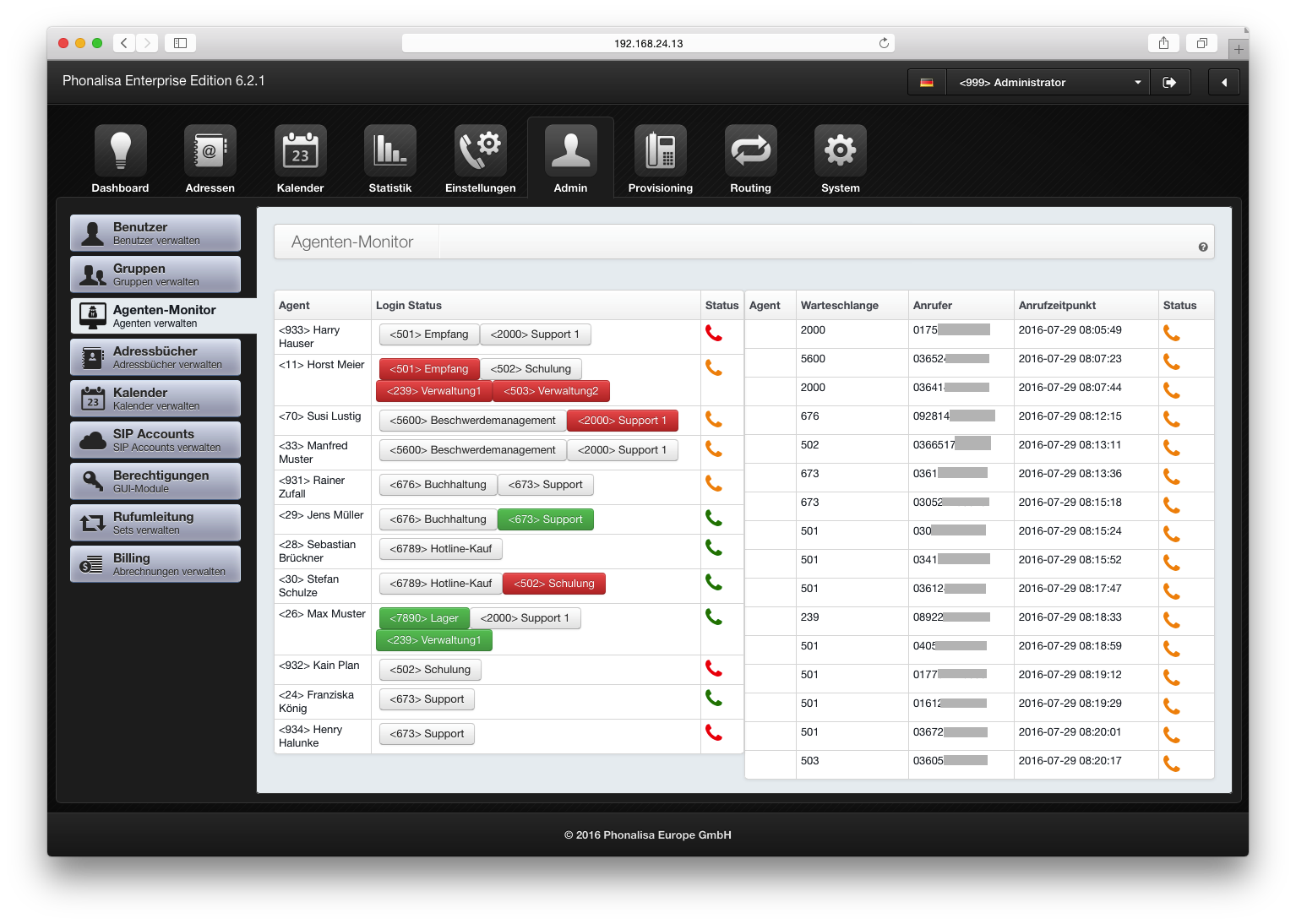Click the red phone status icon for Henry Halunke
Viewport: 1296px width, 924px height.
[x=714, y=733]
